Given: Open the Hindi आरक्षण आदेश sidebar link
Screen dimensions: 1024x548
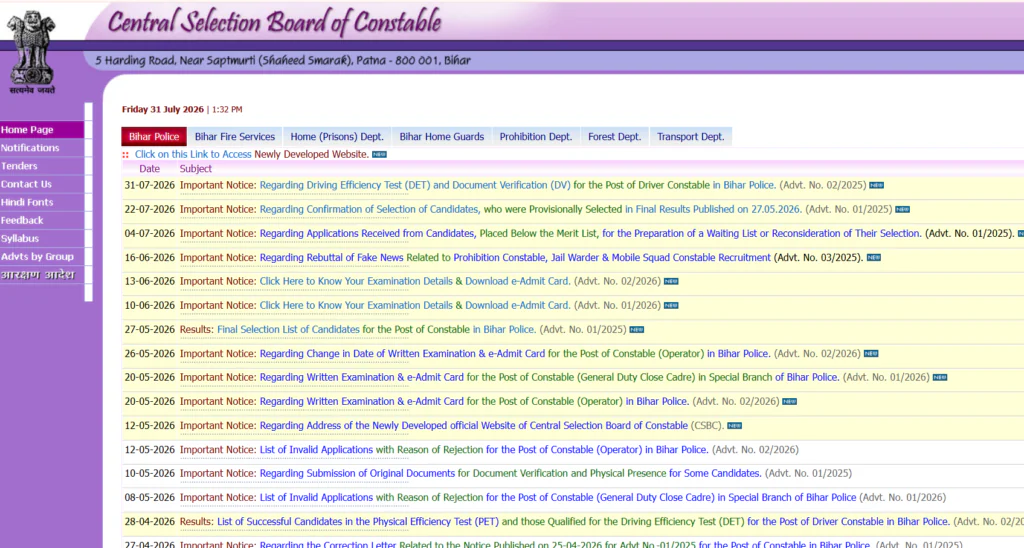Looking at the screenshot, I should tap(42, 275).
